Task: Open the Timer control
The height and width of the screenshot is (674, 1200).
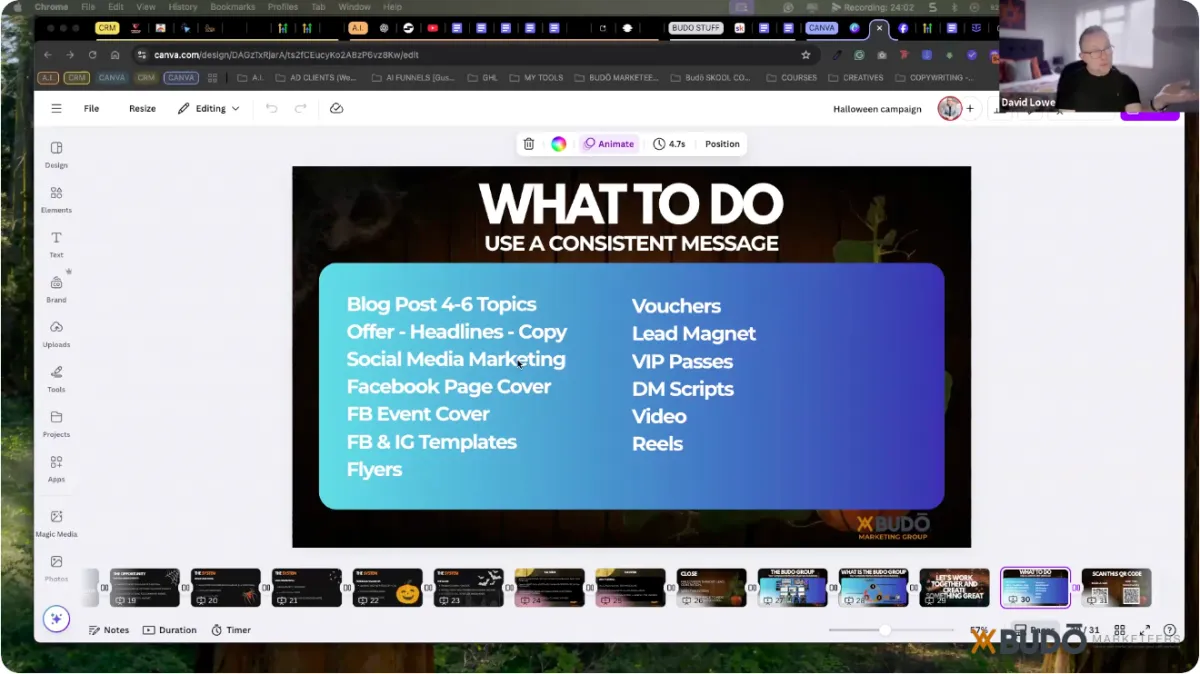Action: 231,630
